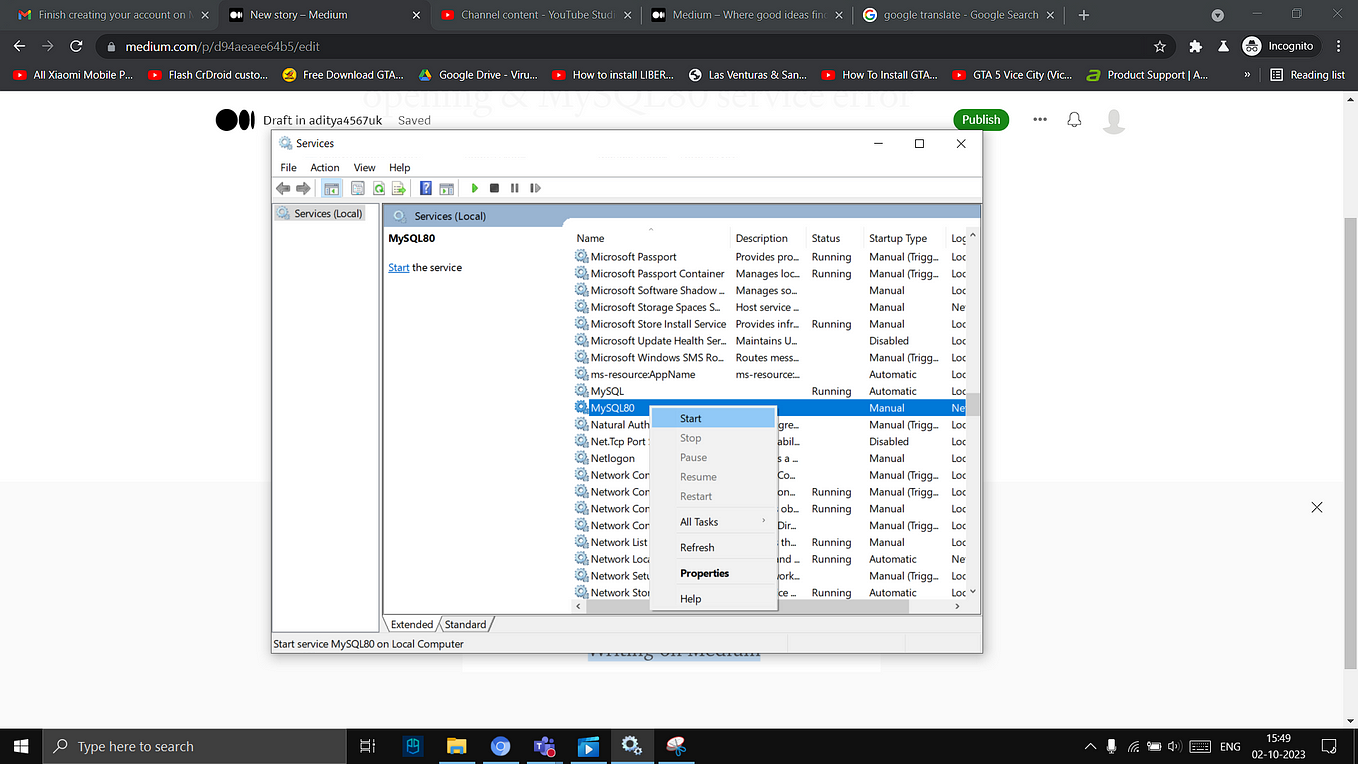Click the Pause Service toolbar icon
This screenshot has width=1358, height=764.
coord(515,188)
